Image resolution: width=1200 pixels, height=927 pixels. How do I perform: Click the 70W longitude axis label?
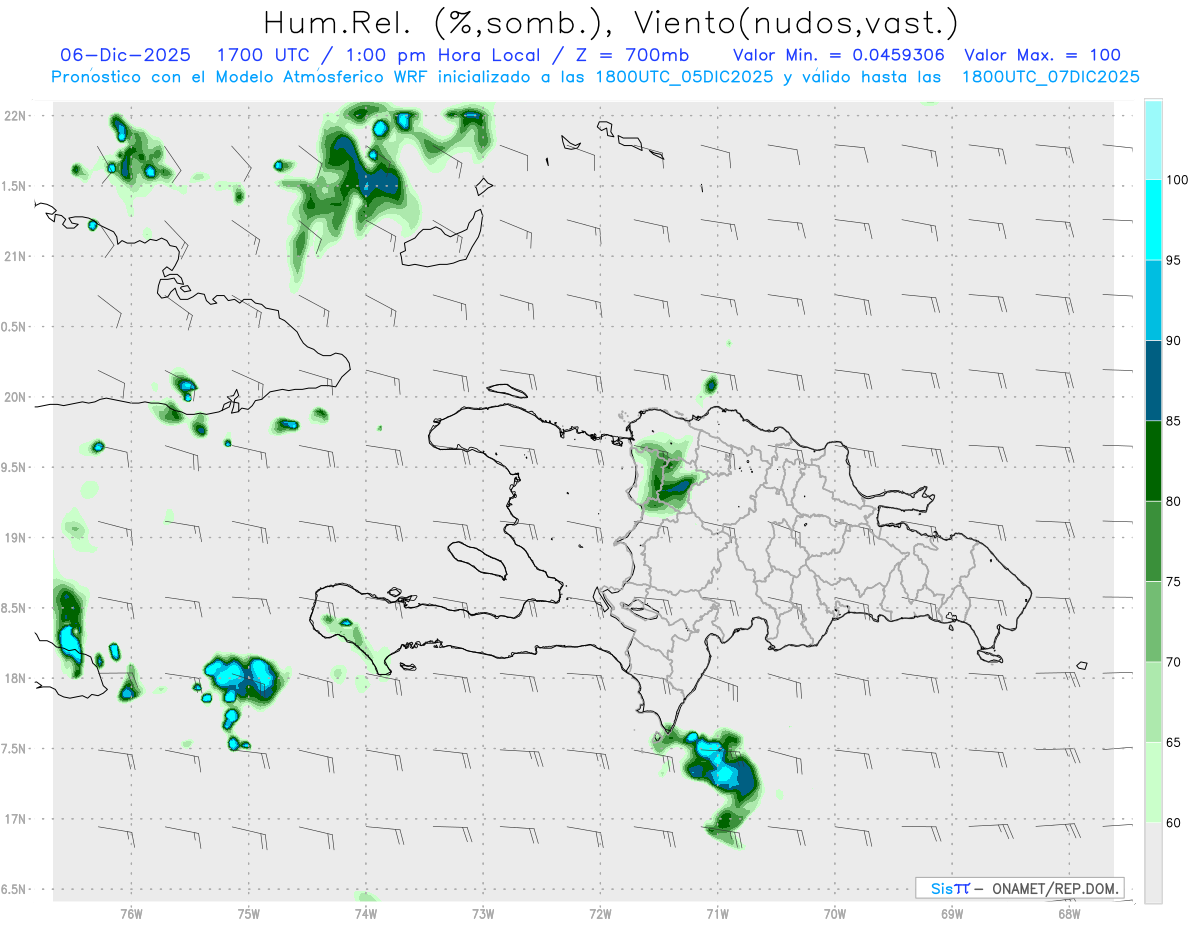click(x=835, y=913)
